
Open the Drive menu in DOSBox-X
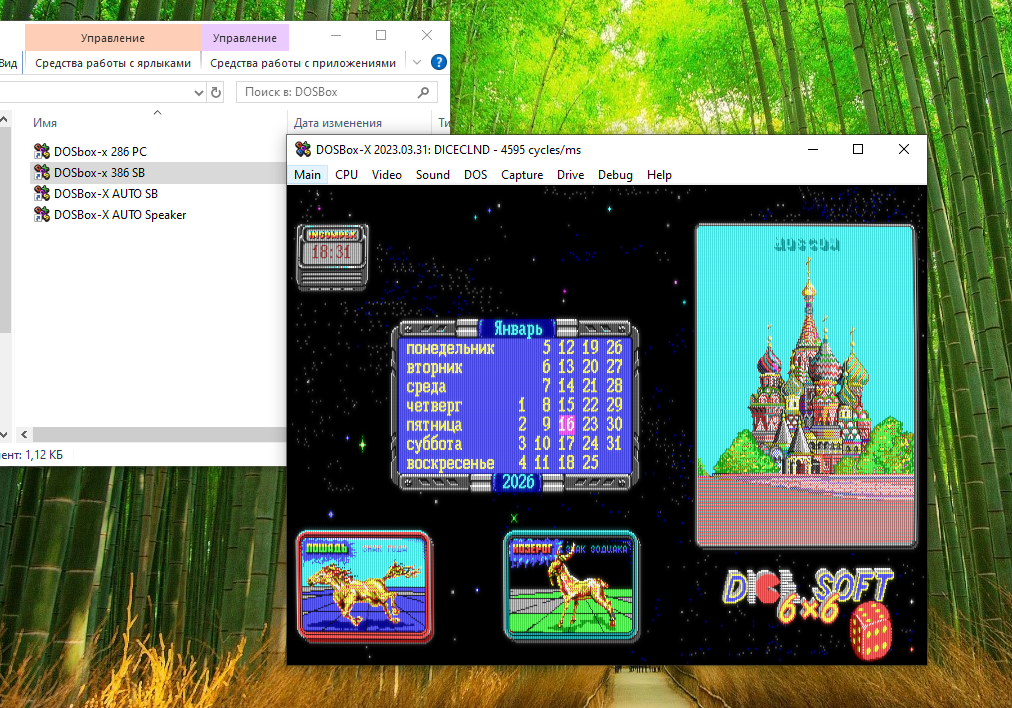pos(571,175)
